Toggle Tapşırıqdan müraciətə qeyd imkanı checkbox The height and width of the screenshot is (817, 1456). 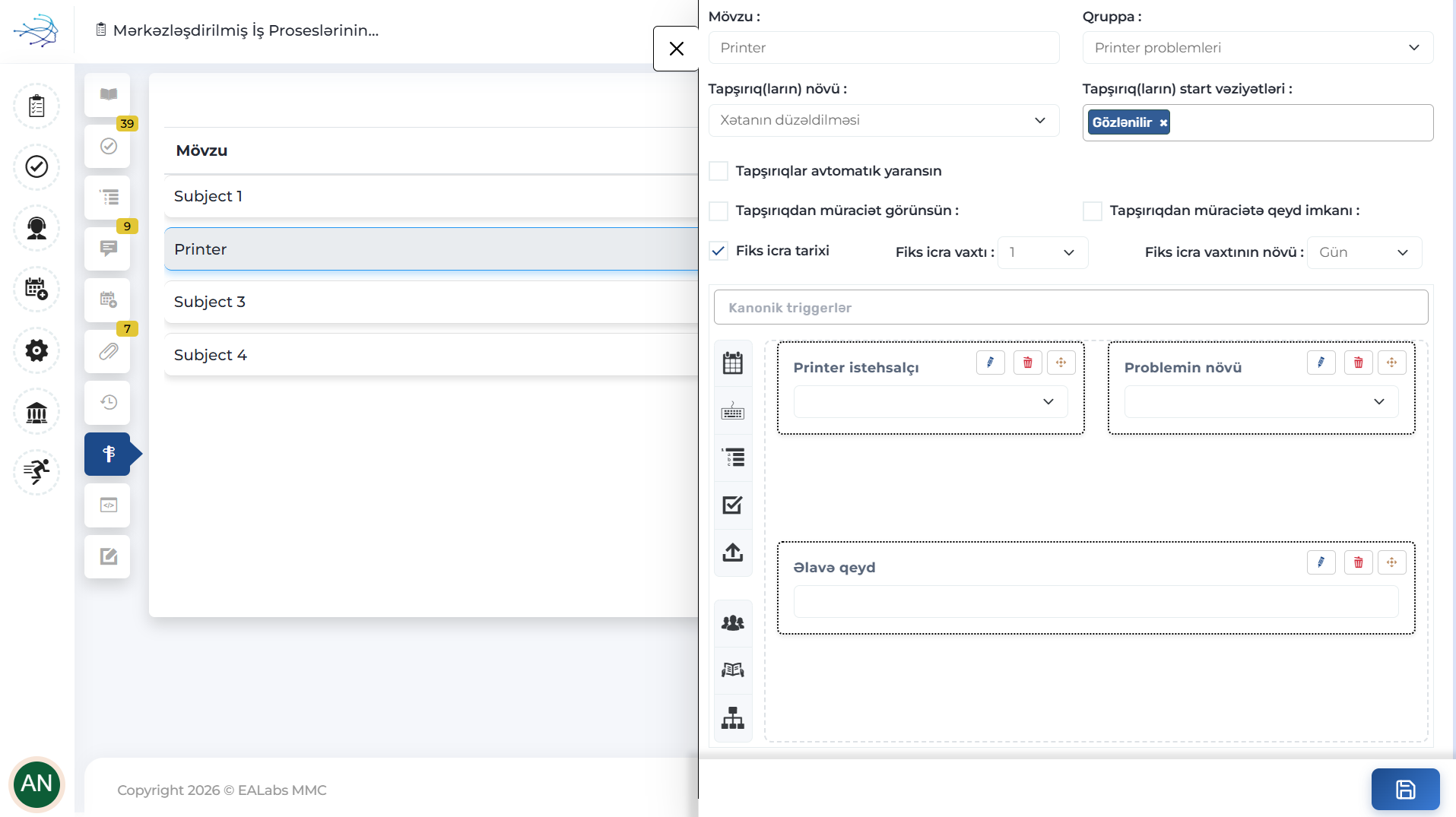[1093, 211]
